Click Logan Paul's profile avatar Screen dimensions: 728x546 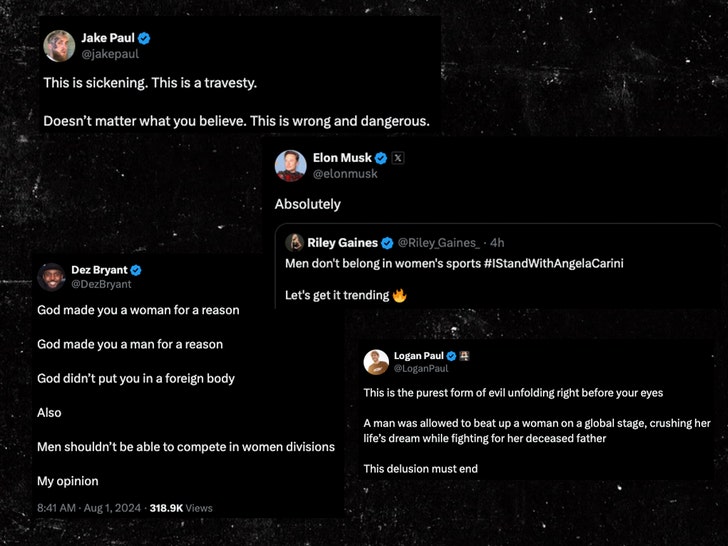376,362
